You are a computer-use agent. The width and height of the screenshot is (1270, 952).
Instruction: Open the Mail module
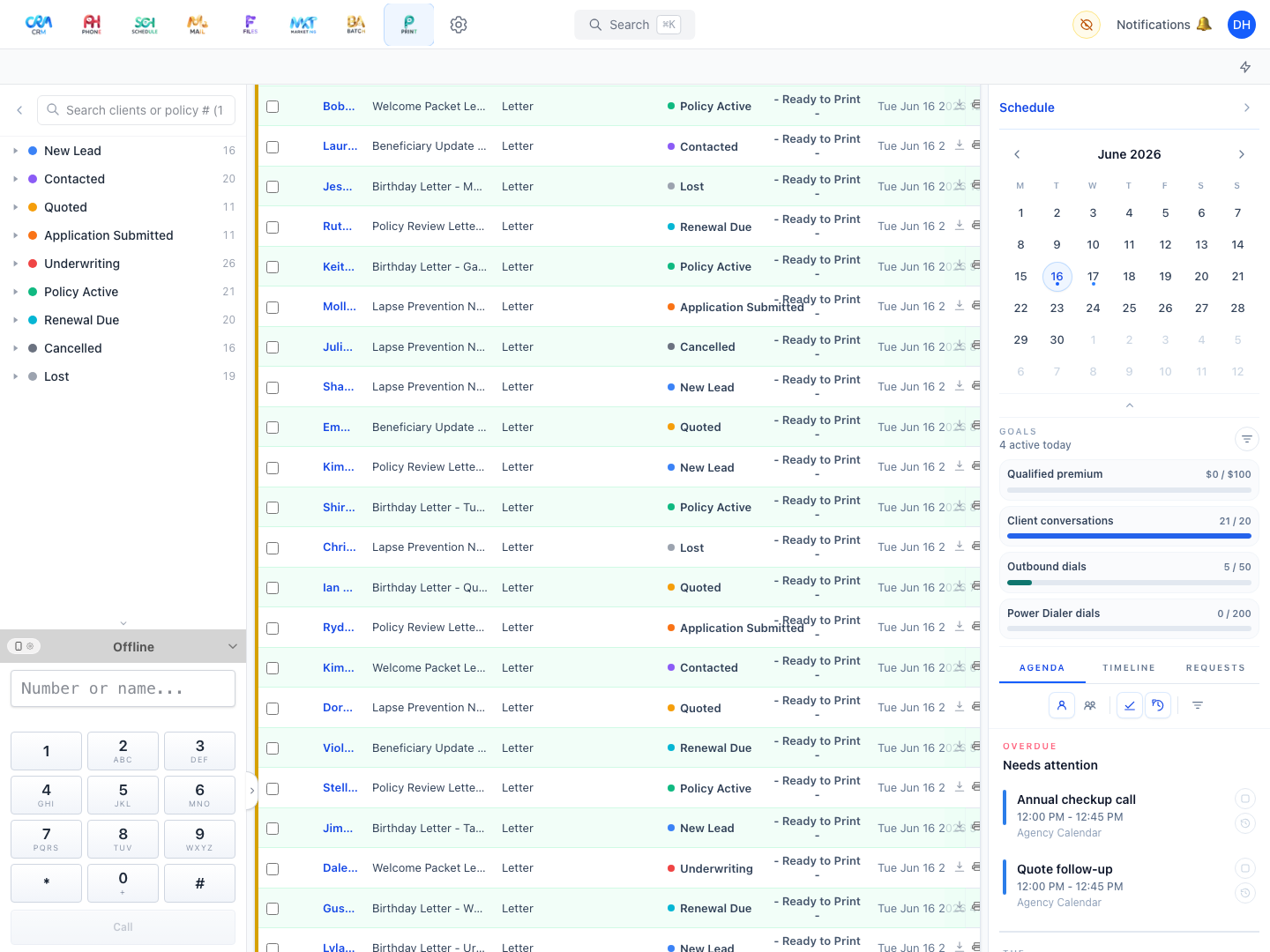pos(198,25)
